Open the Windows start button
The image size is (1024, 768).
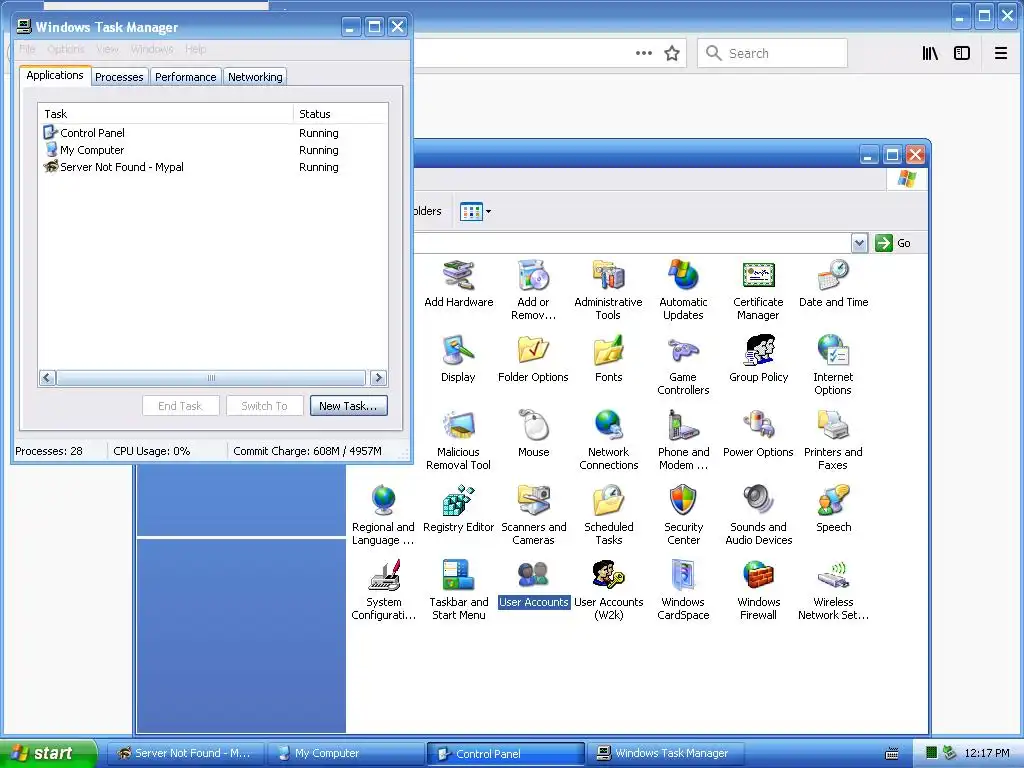[x=48, y=753]
